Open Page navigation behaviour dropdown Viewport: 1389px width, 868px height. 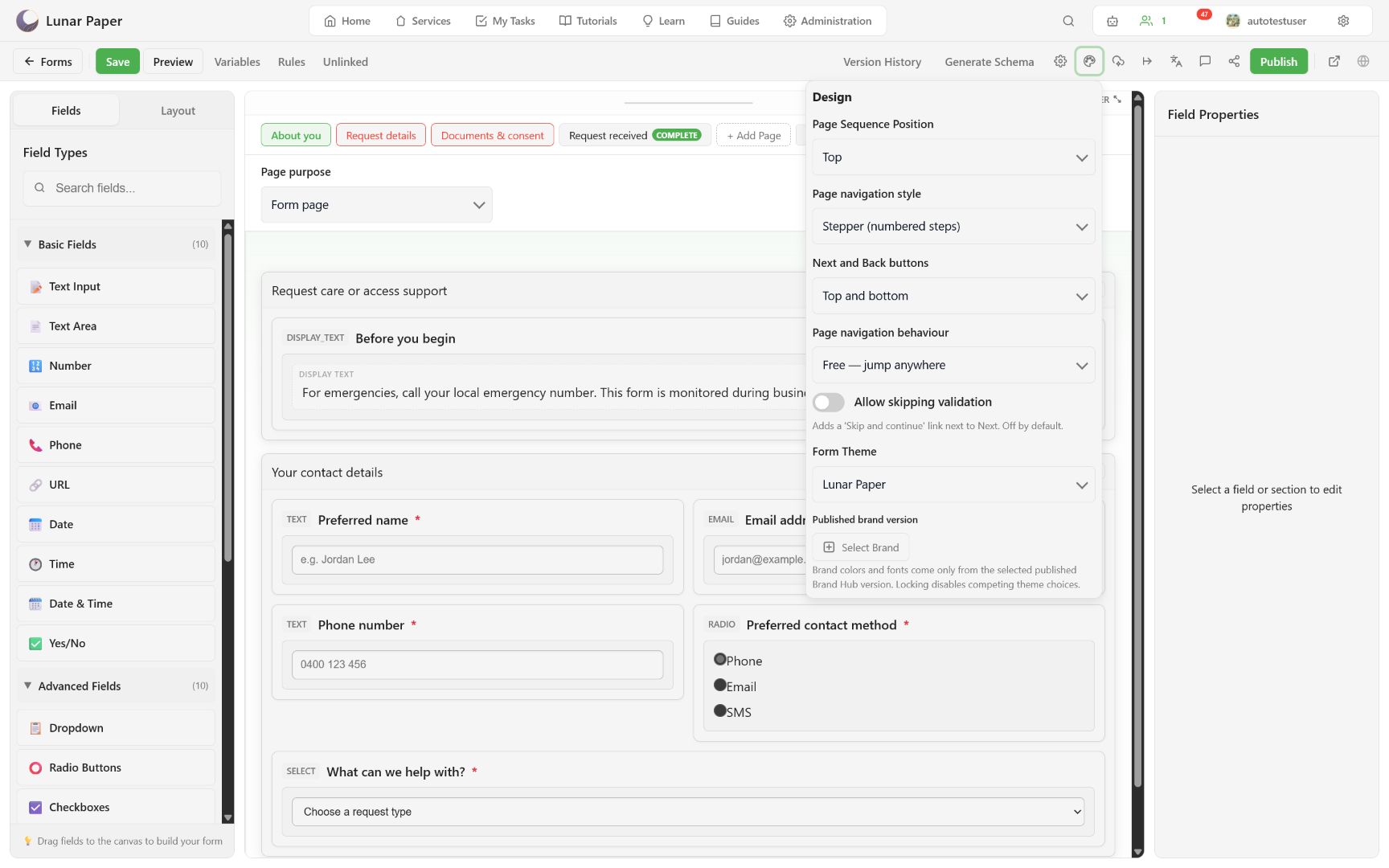953,365
